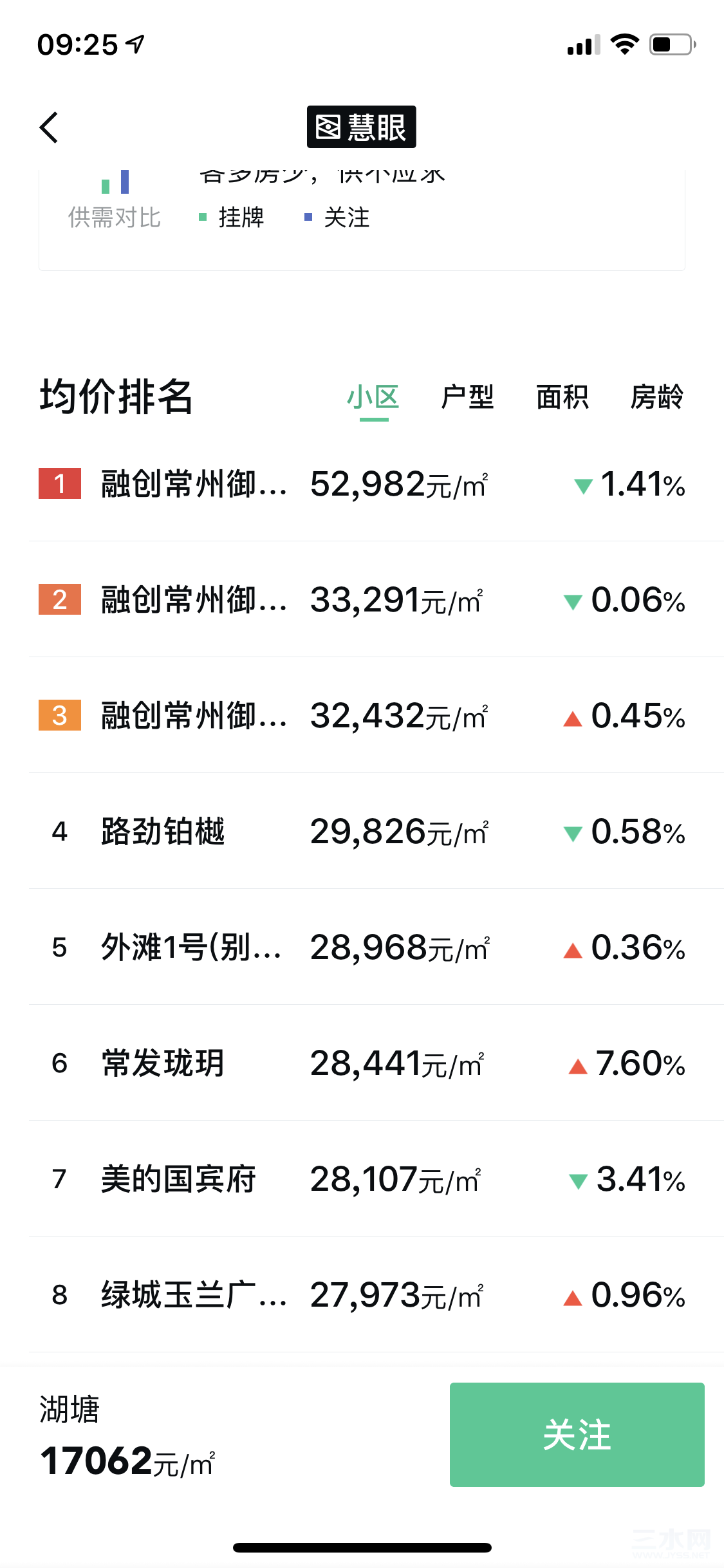Screen dimensions: 724x1568
Task: Tap the 慧眼 logo badge
Action: pyautogui.click(x=361, y=127)
